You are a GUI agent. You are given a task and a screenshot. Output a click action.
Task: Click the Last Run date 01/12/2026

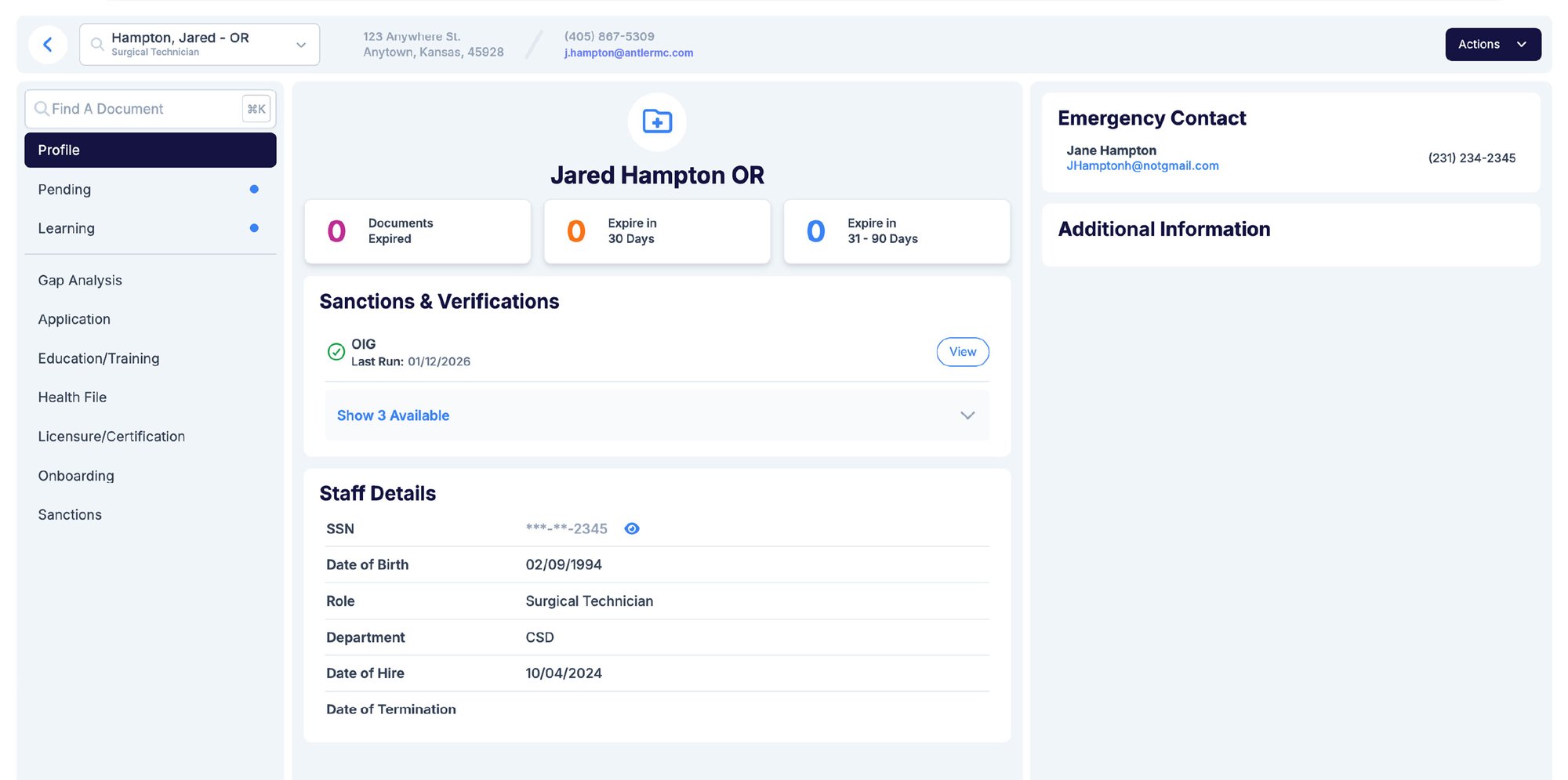click(x=439, y=361)
